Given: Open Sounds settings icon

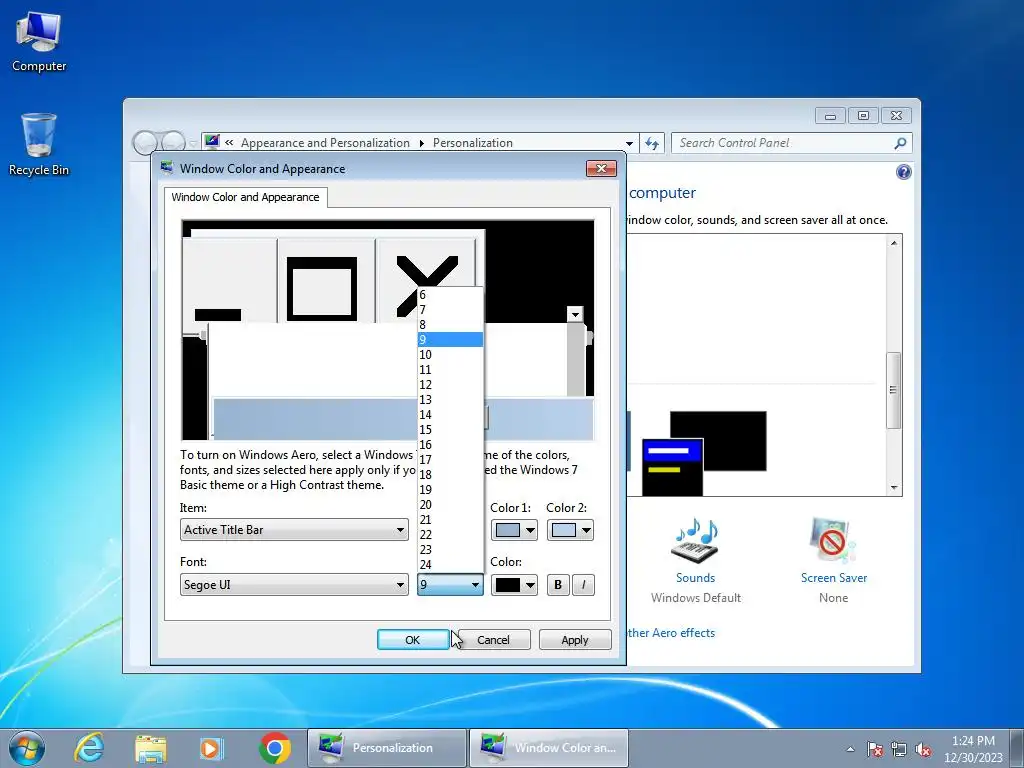Looking at the screenshot, I should pyautogui.click(x=695, y=540).
